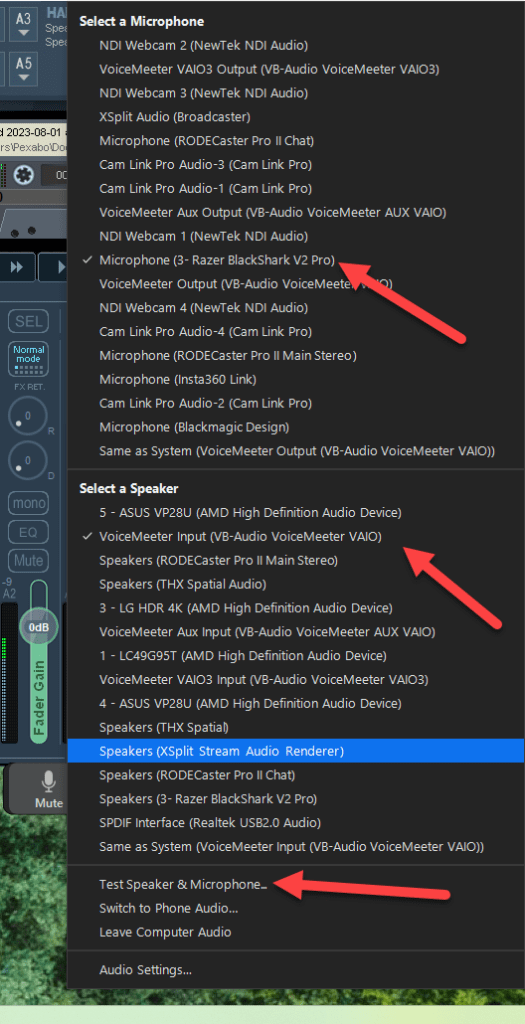
Task: Open Audio Settings from the menu
Action: 146,970
